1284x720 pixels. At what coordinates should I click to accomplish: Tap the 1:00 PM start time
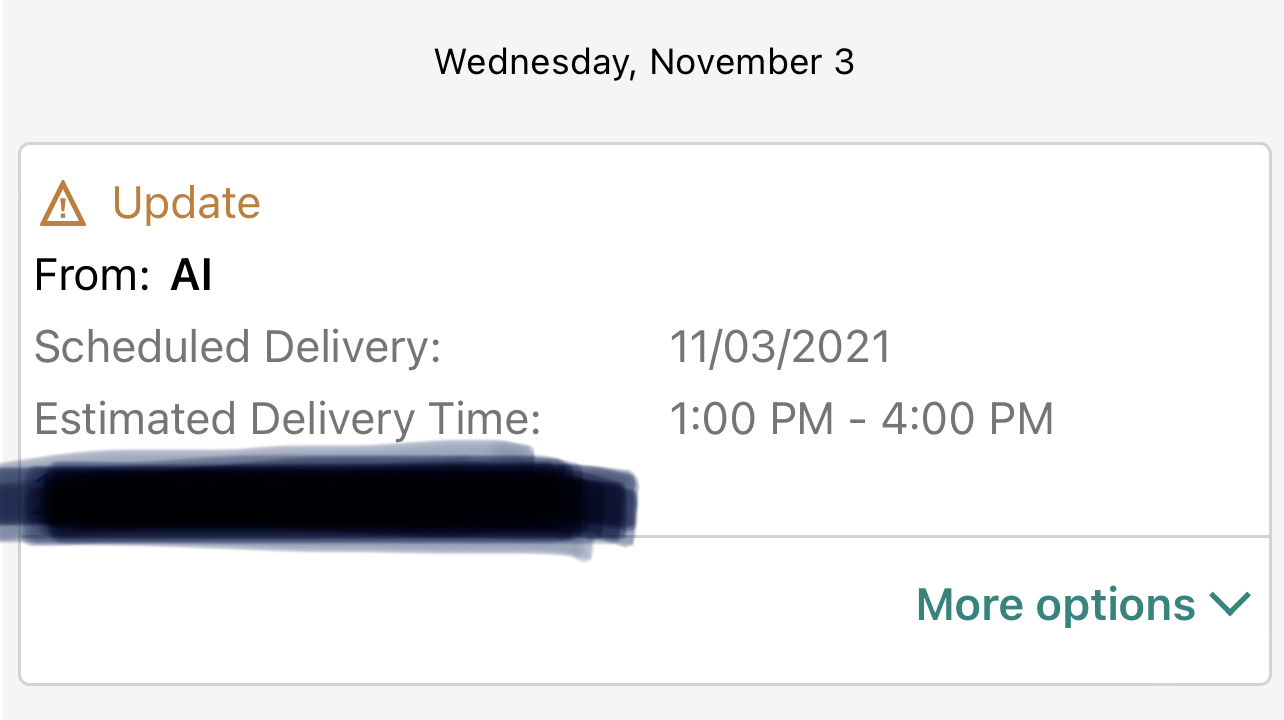tap(751, 419)
